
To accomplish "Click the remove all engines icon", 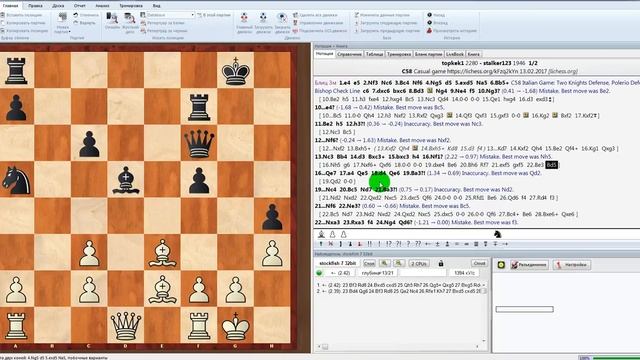I will [295, 15].
